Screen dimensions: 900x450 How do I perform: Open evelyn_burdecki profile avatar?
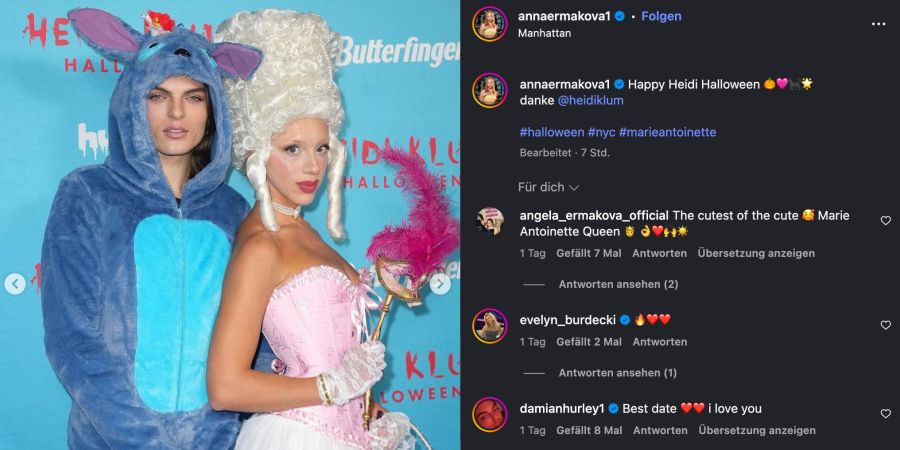click(x=490, y=325)
